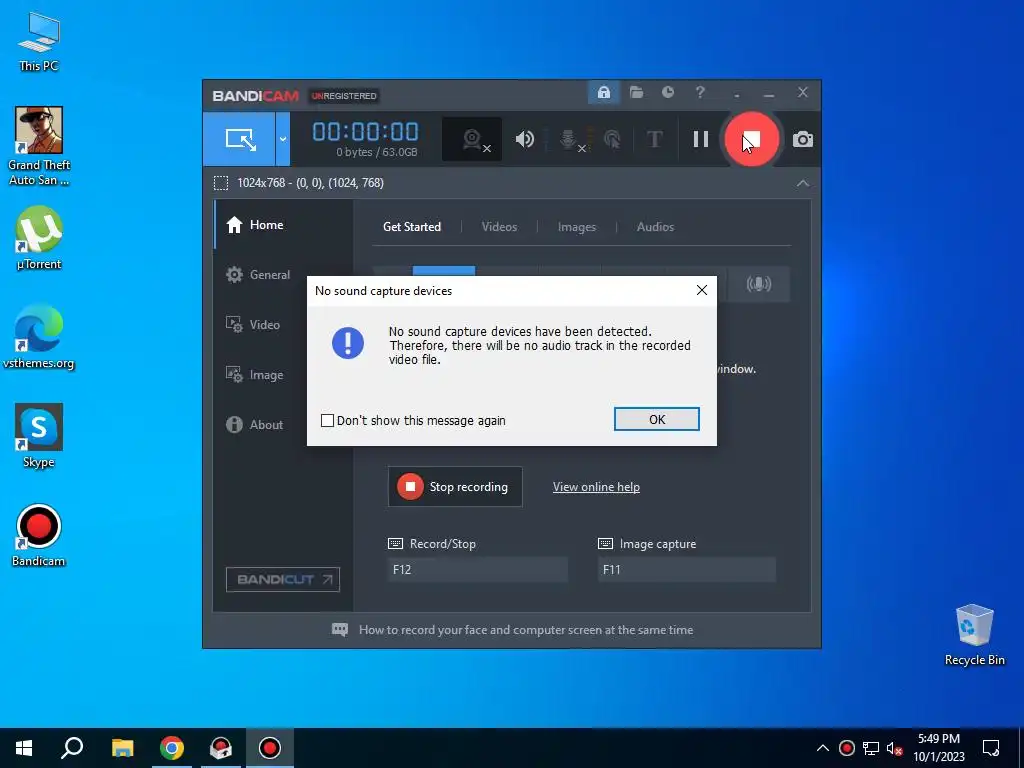
Task: Switch to Audios tab
Action: click(655, 227)
